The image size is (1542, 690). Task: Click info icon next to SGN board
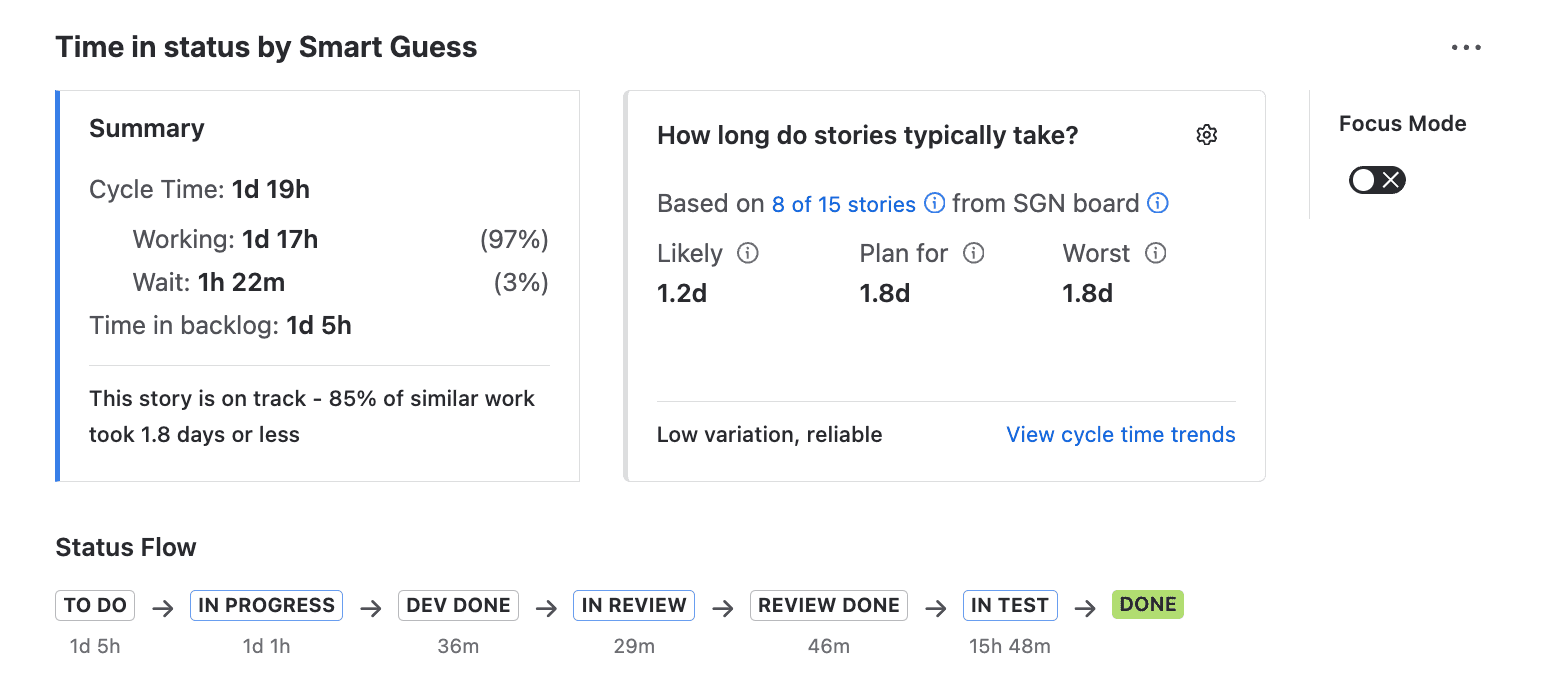tap(1157, 204)
